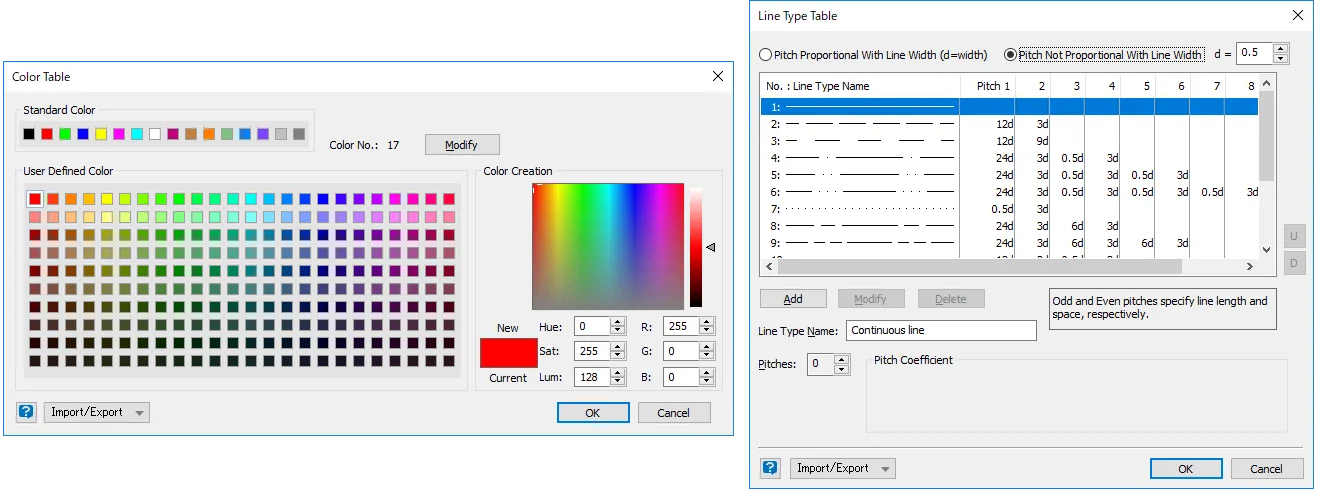Click the luminance gradient bar
The width and height of the screenshot is (1320, 490).
pos(695,246)
